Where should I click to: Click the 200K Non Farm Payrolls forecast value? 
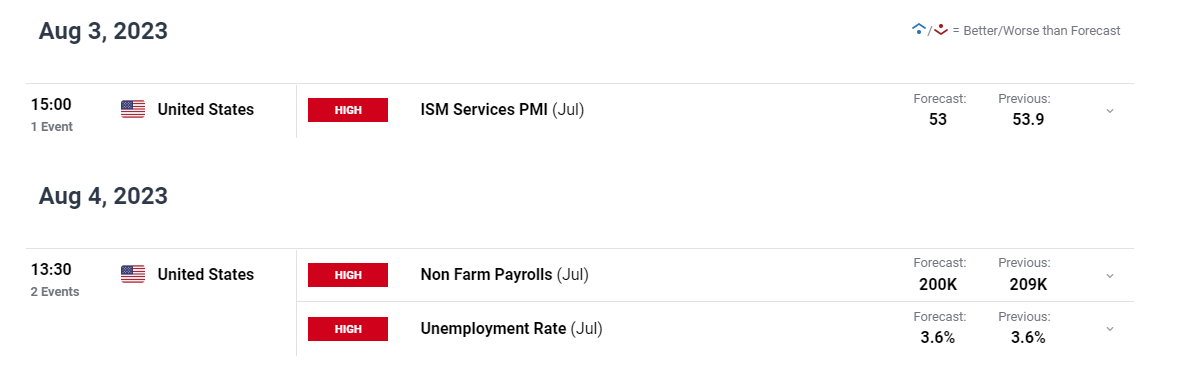pyautogui.click(x=938, y=285)
